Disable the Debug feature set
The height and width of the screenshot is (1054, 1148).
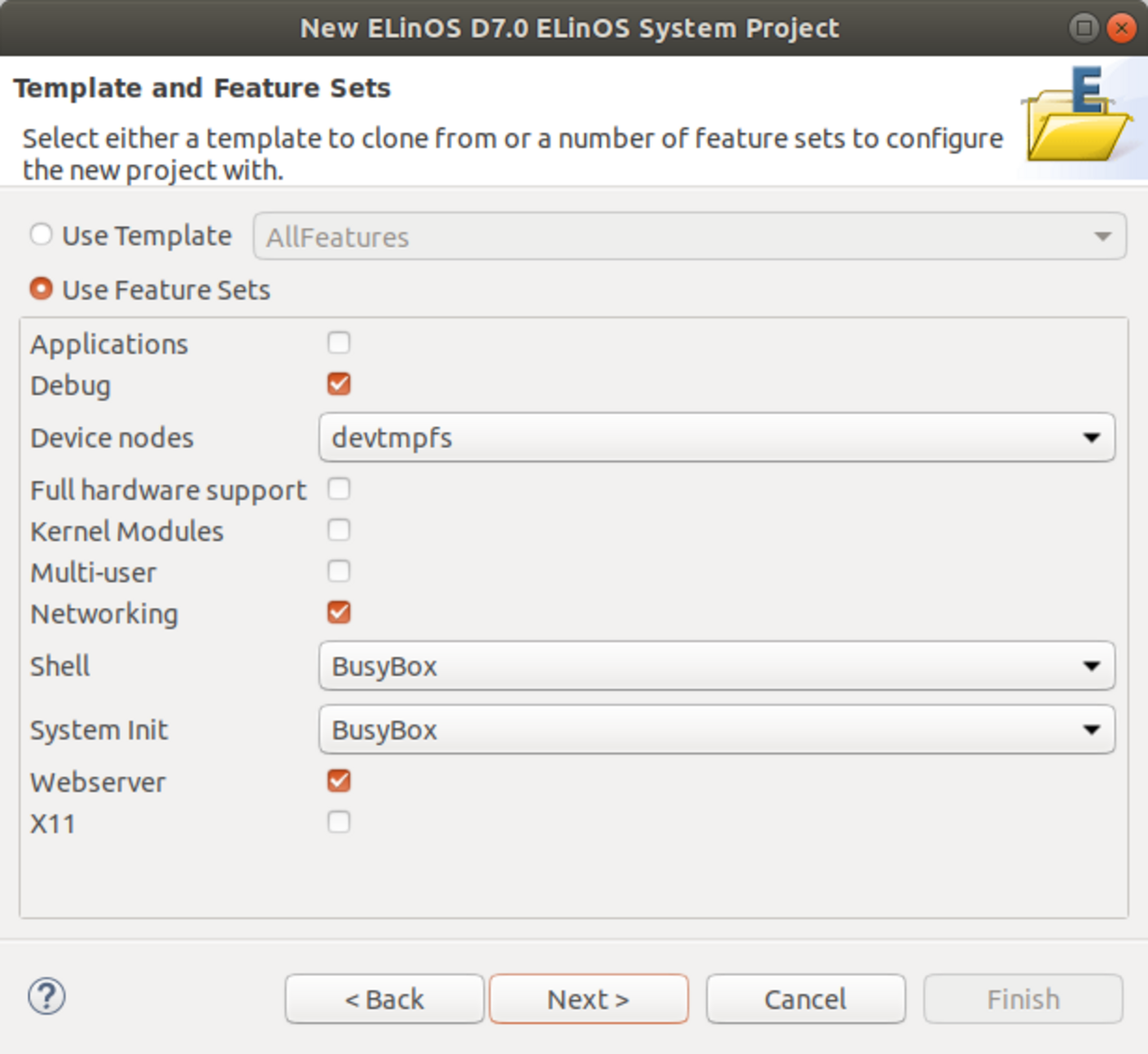pyautogui.click(x=340, y=383)
